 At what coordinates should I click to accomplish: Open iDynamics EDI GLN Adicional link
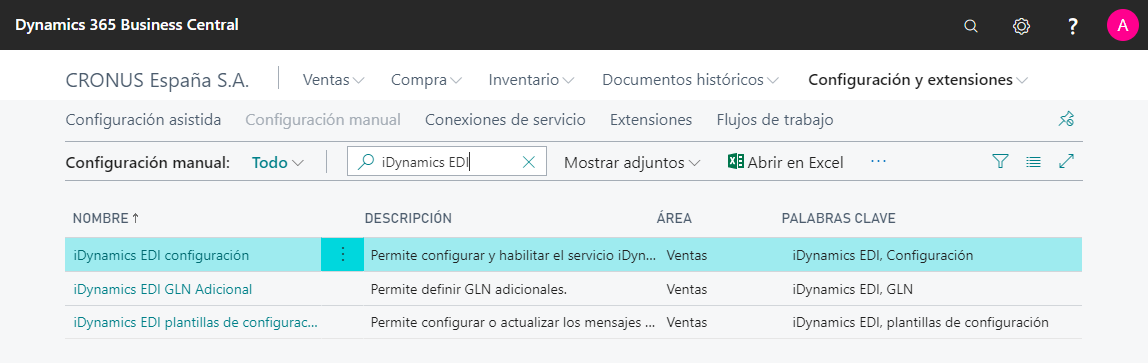point(163,289)
